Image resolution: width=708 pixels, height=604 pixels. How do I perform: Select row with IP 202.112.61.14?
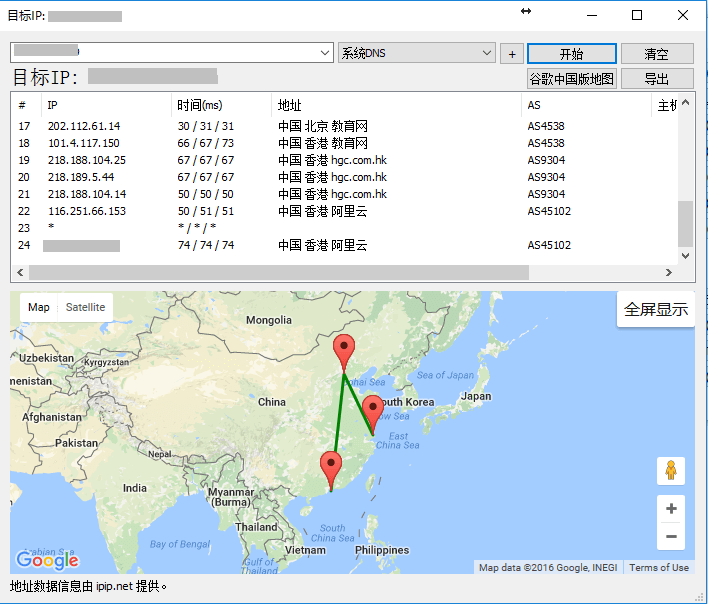pos(344,126)
